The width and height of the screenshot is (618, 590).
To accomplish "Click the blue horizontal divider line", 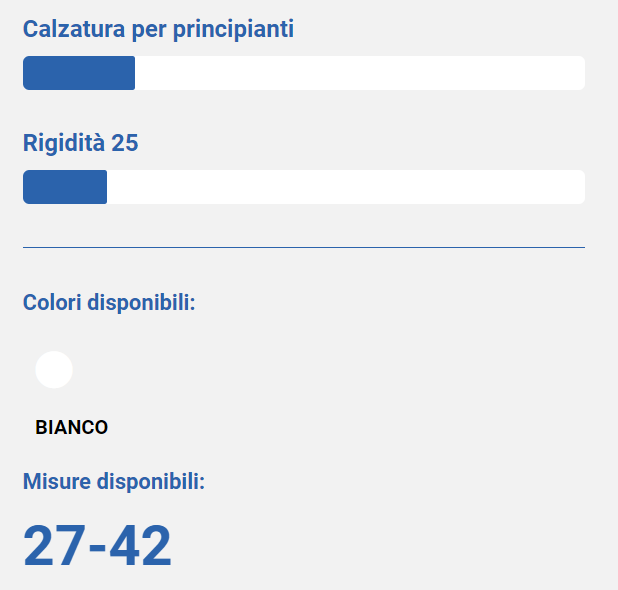I will click(x=304, y=248).
